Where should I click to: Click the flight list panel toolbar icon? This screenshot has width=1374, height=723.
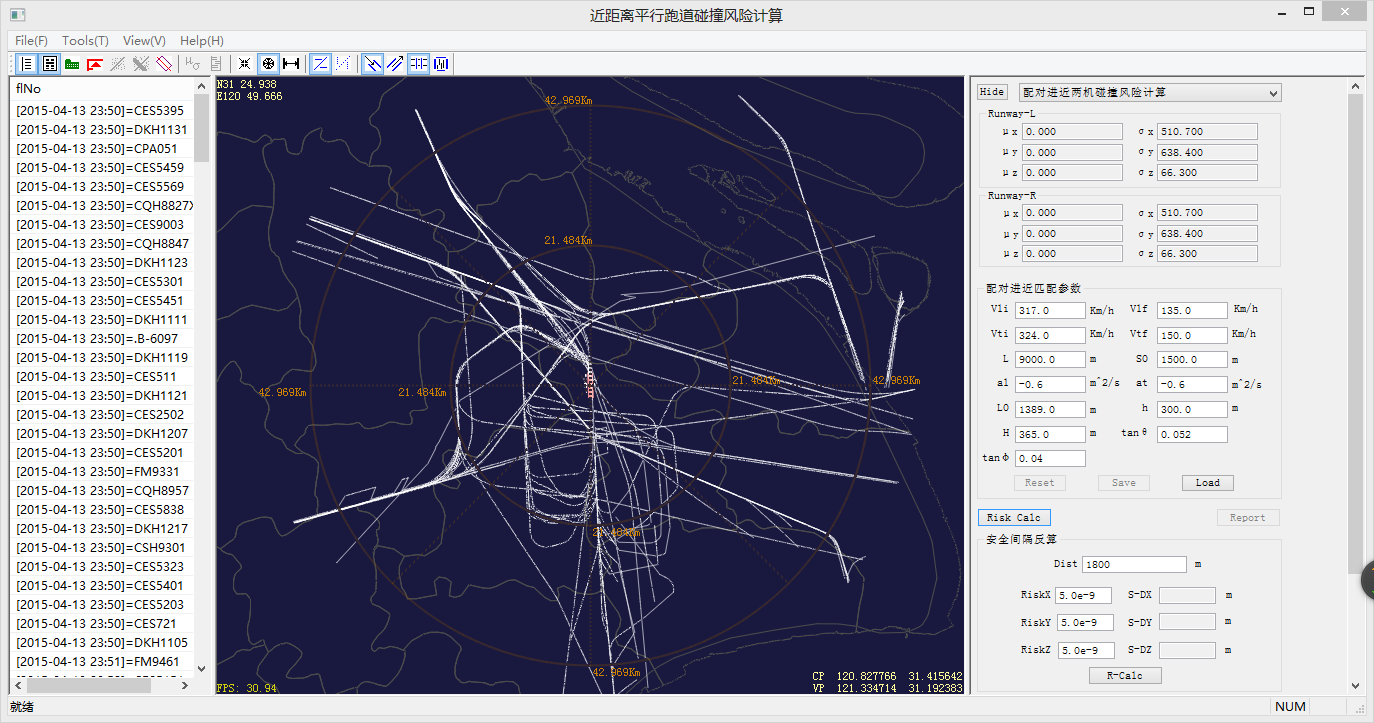(x=26, y=64)
